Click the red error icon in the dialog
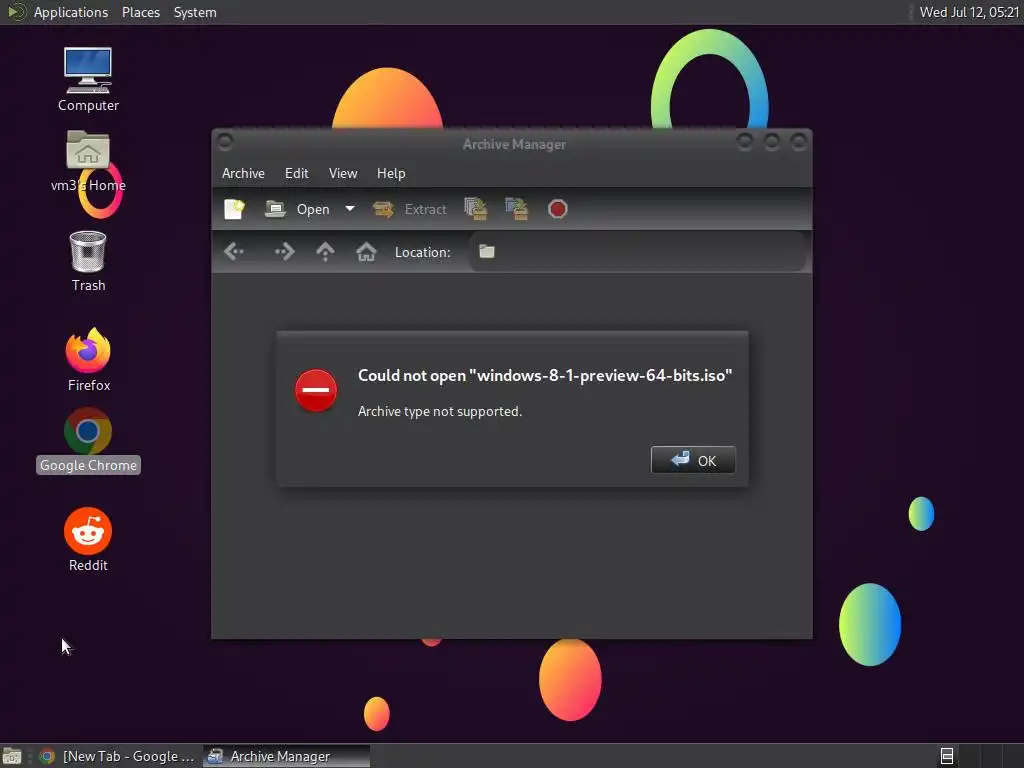The image size is (1024, 768). click(316, 391)
